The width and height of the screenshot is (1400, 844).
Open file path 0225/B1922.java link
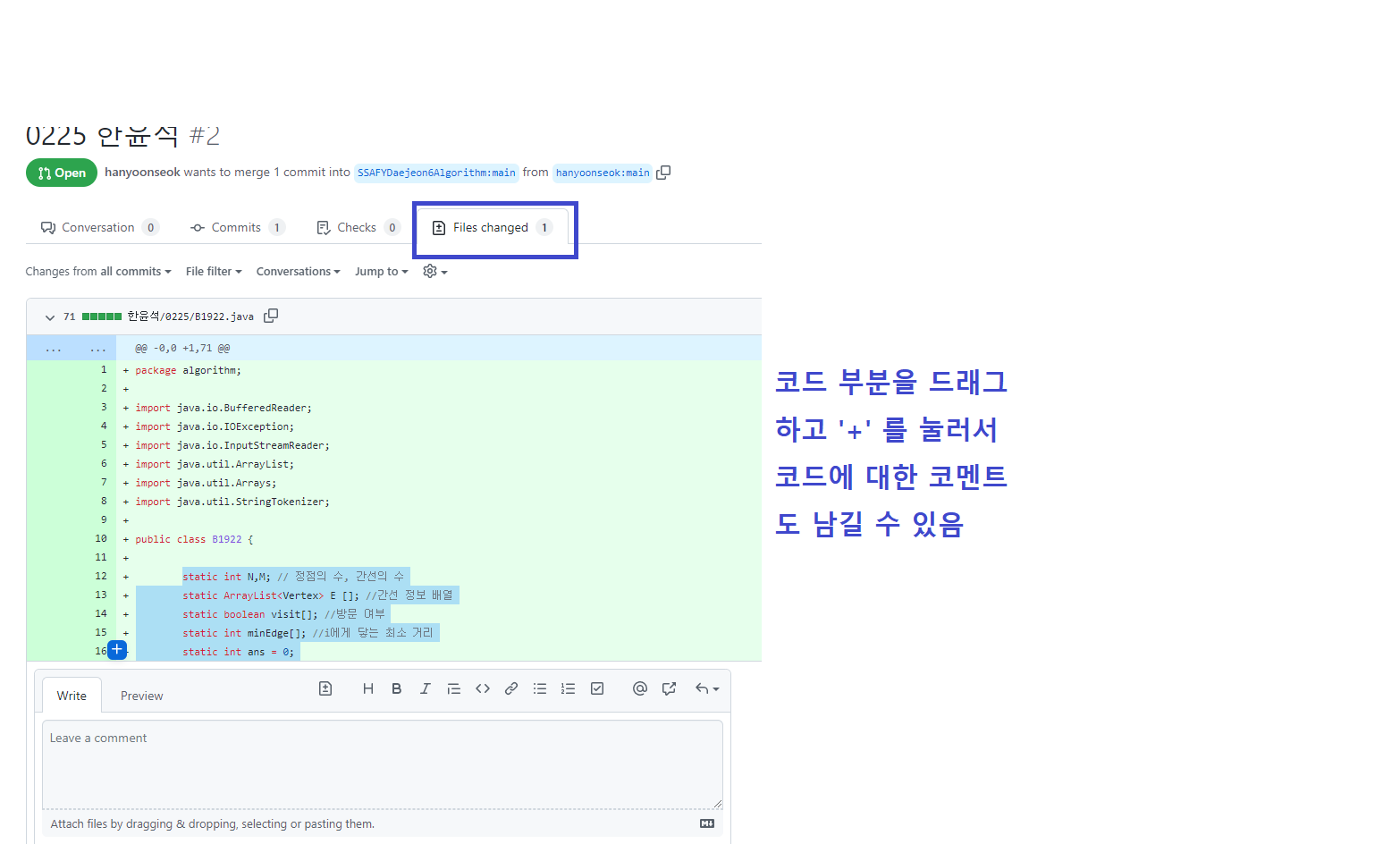tap(190, 316)
